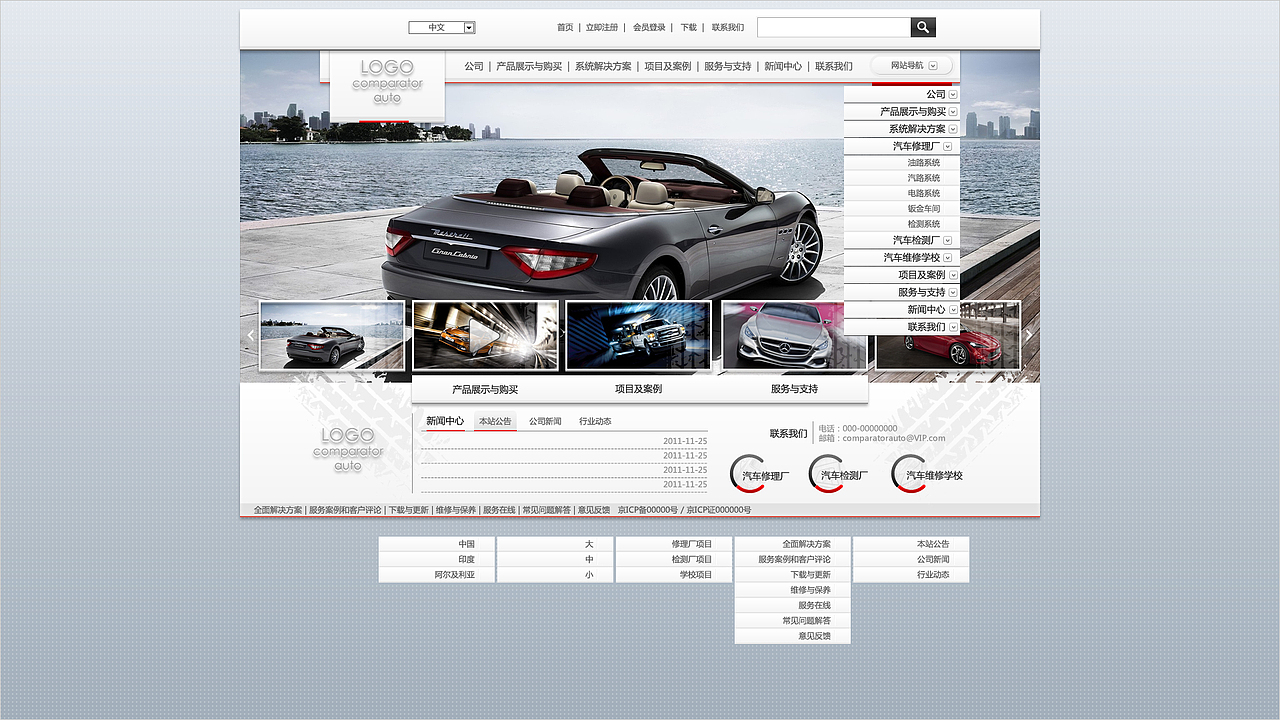Click the 汽车维修学校 circle icon

pyautogui.click(x=927, y=475)
